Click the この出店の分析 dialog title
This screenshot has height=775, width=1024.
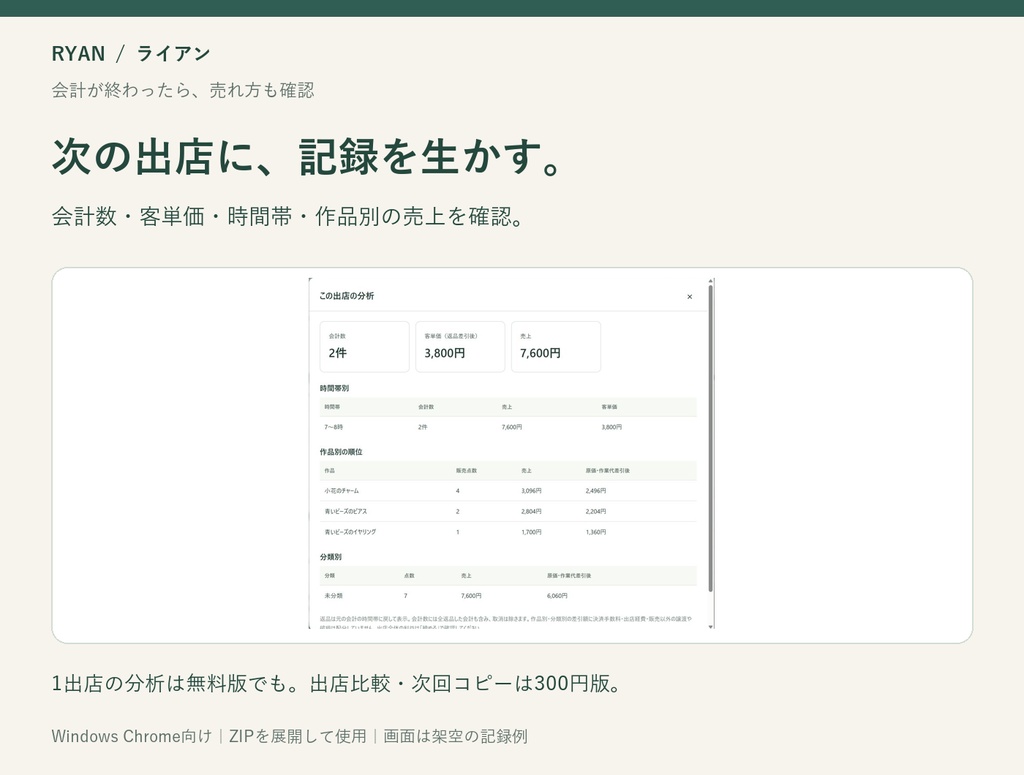point(346,296)
